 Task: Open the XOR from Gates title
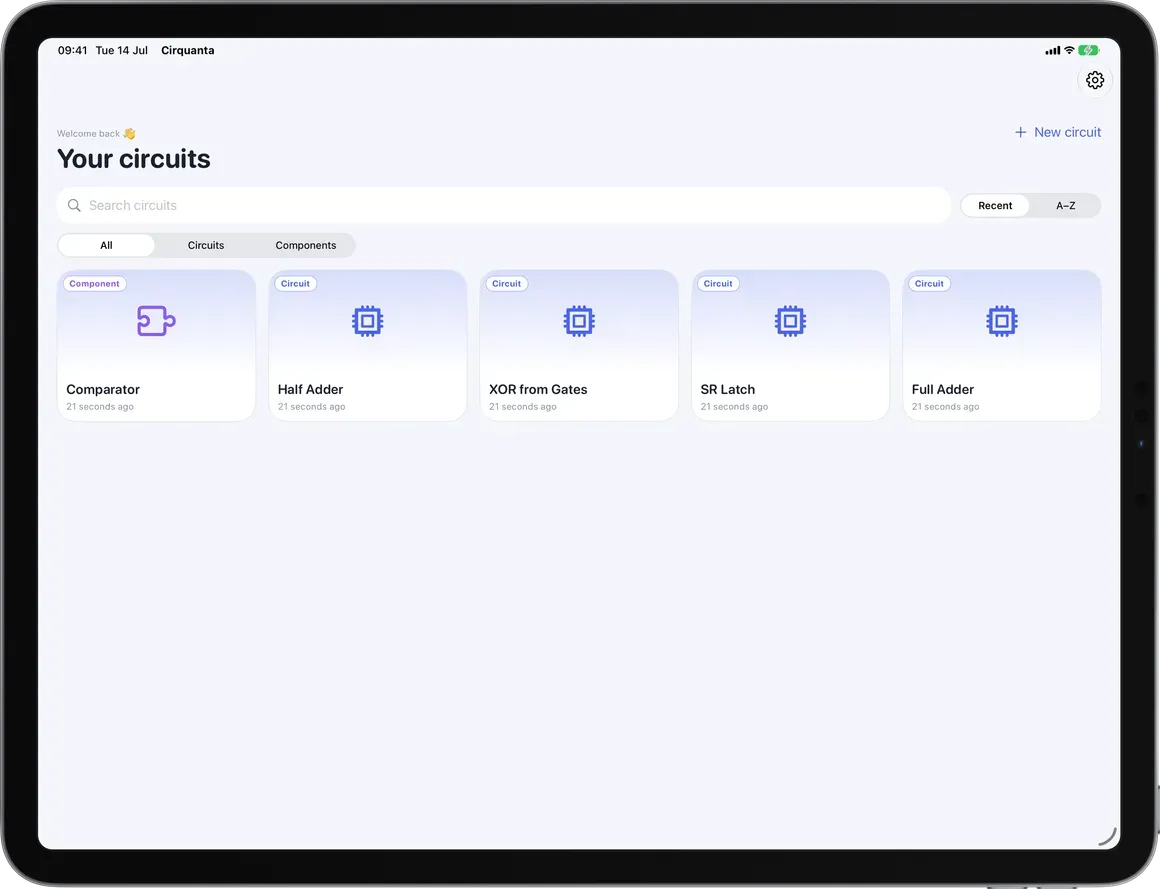pyautogui.click(x=538, y=390)
